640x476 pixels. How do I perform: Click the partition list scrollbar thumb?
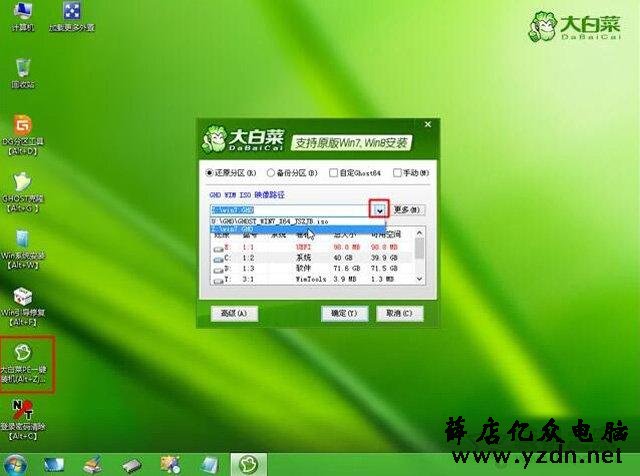(x=419, y=247)
